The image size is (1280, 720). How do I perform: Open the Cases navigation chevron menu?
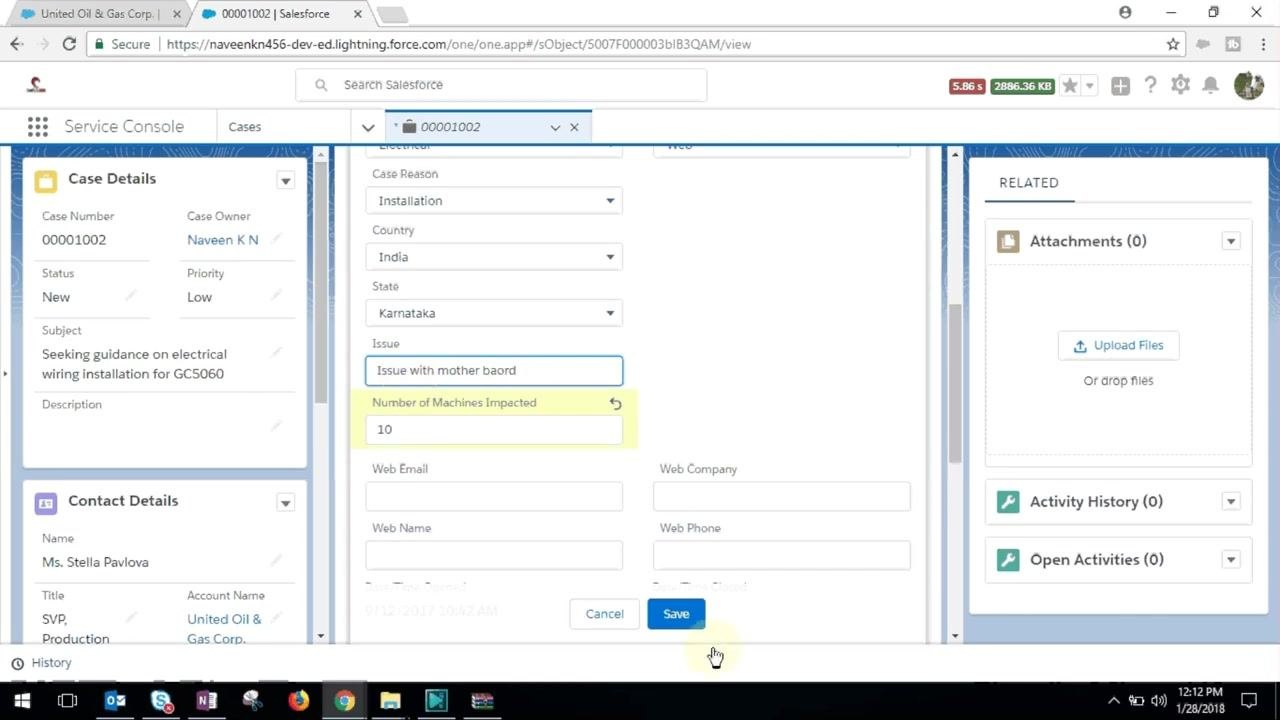(368, 127)
